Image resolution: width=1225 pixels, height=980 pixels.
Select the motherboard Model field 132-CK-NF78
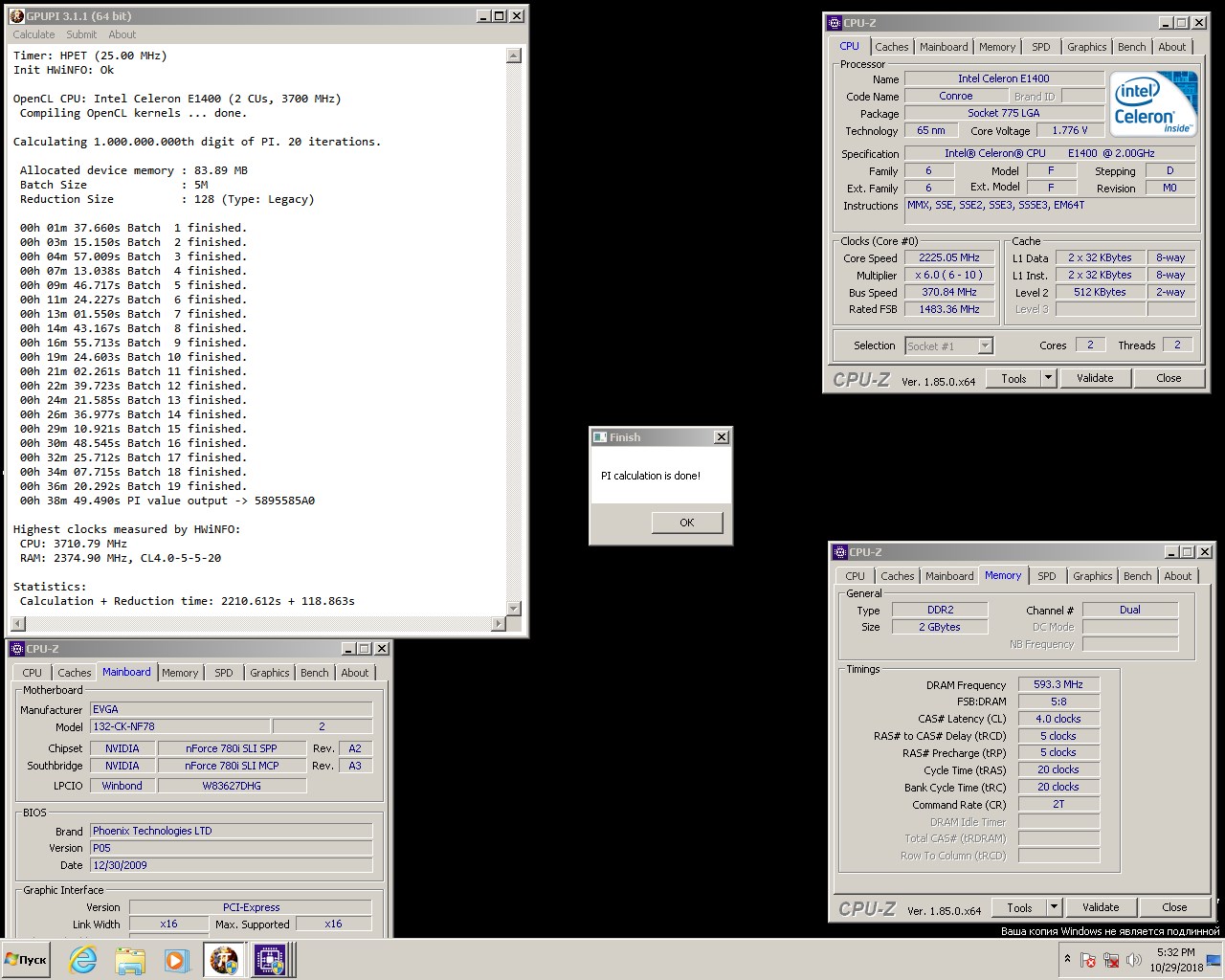coord(180,727)
